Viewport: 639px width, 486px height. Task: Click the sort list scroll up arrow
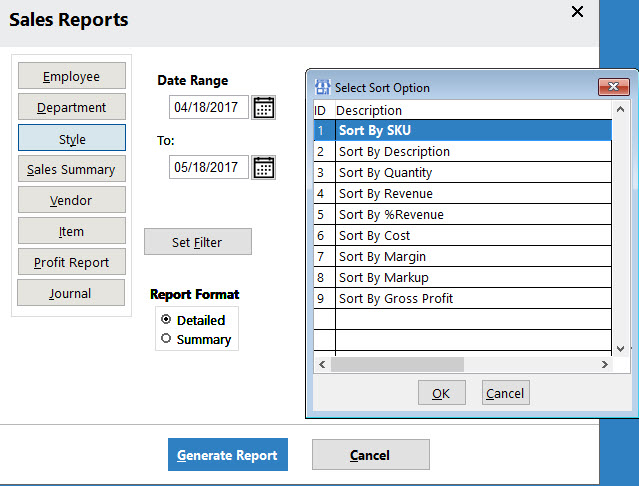[620, 109]
